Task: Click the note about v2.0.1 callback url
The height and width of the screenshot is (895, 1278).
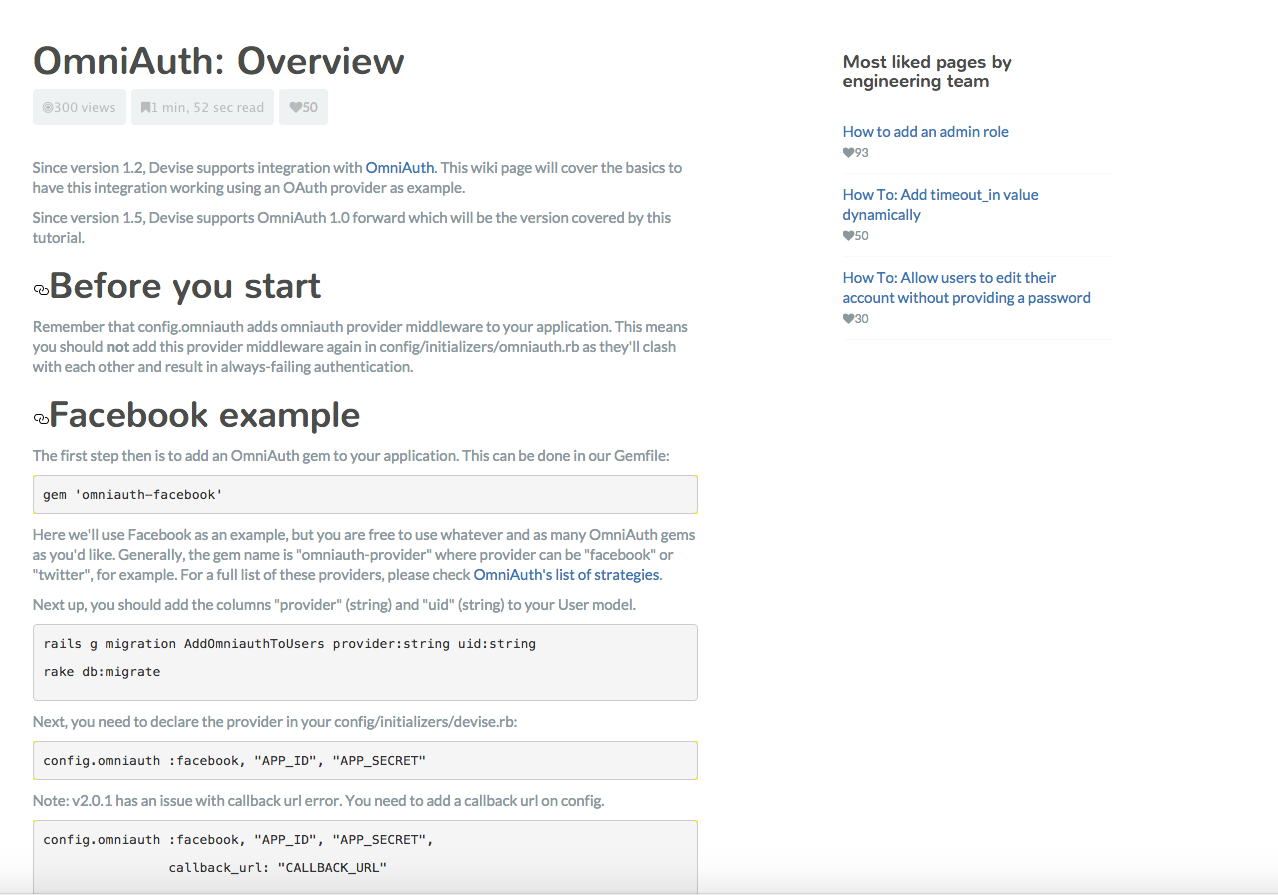Action: (x=319, y=800)
